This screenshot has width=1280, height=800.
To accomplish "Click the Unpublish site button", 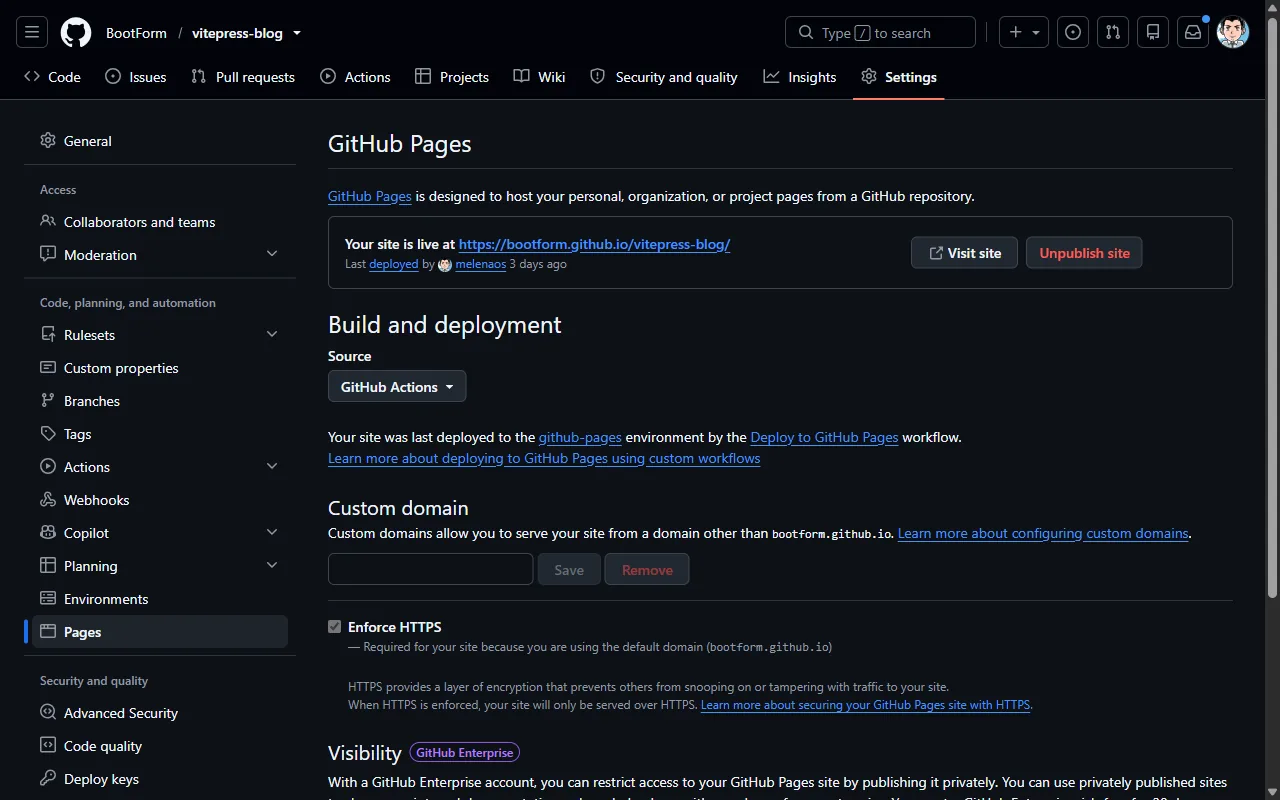I will [1084, 253].
